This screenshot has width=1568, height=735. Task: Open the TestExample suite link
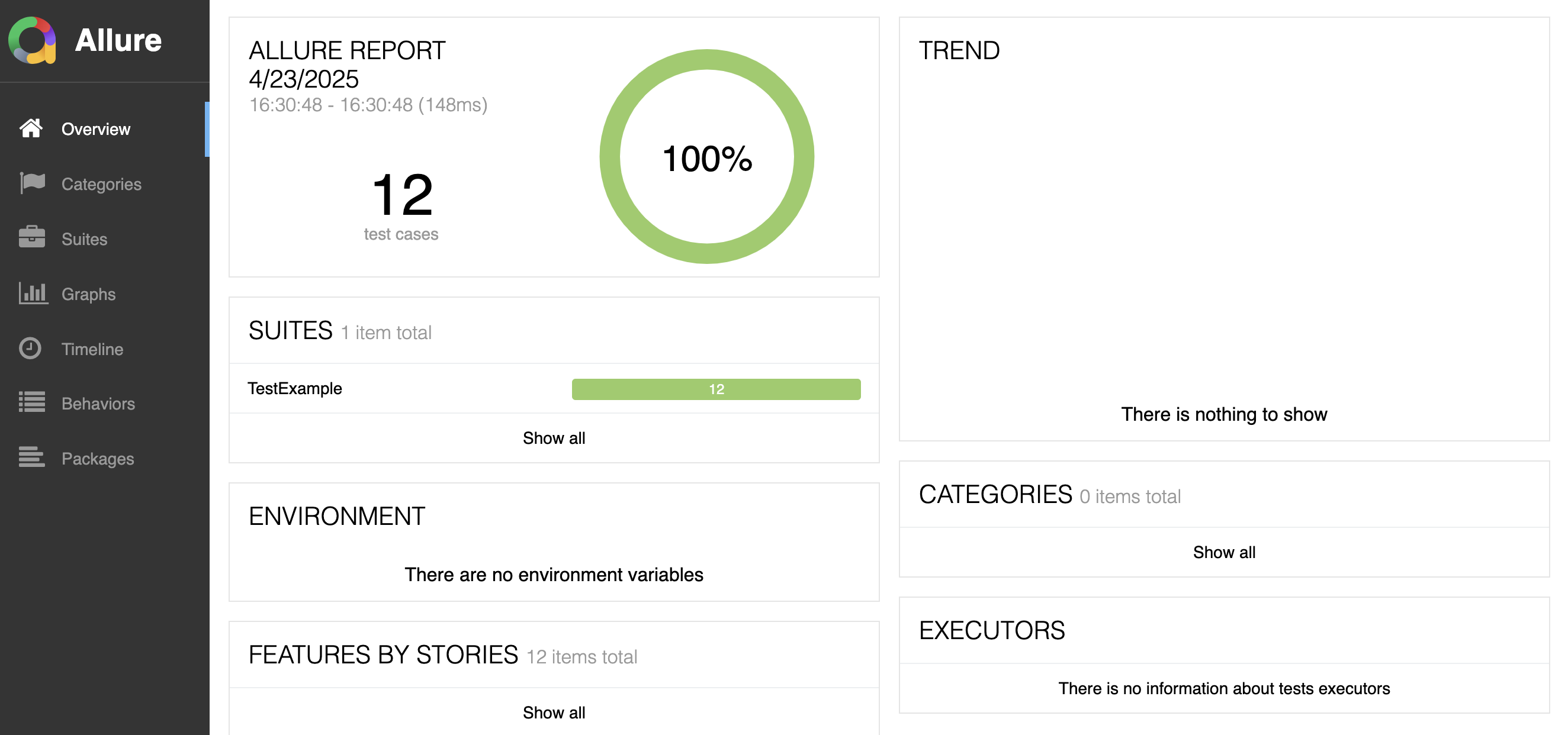[x=295, y=389]
